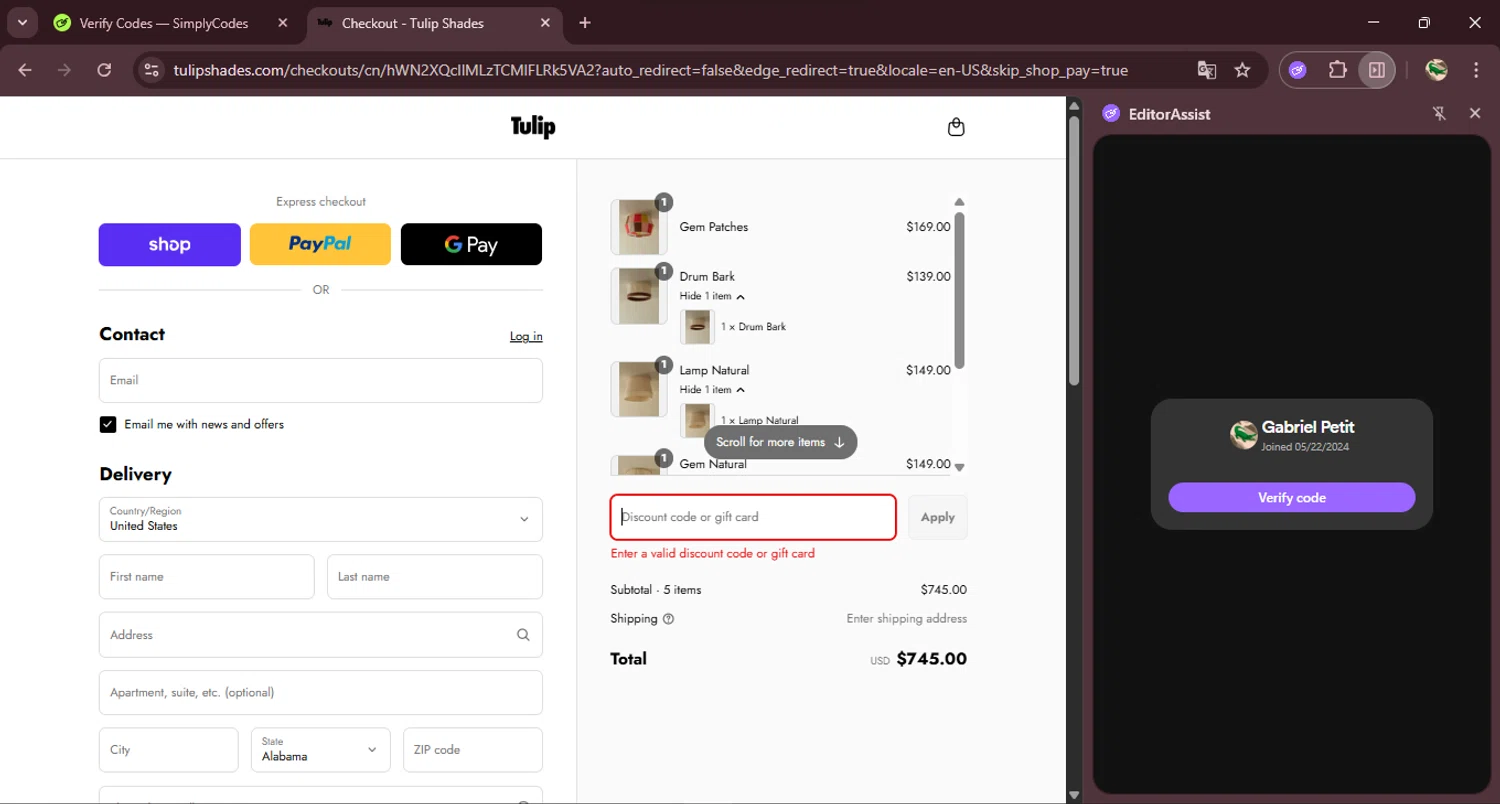This screenshot has width=1500, height=804.
Task: Click the order list scroll-down arrow
Action: pyautogui.click(x=959, y=467)
